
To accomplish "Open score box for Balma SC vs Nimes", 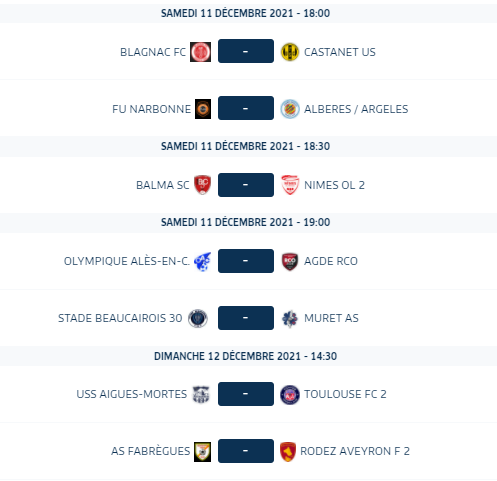I will coord(246,185).
